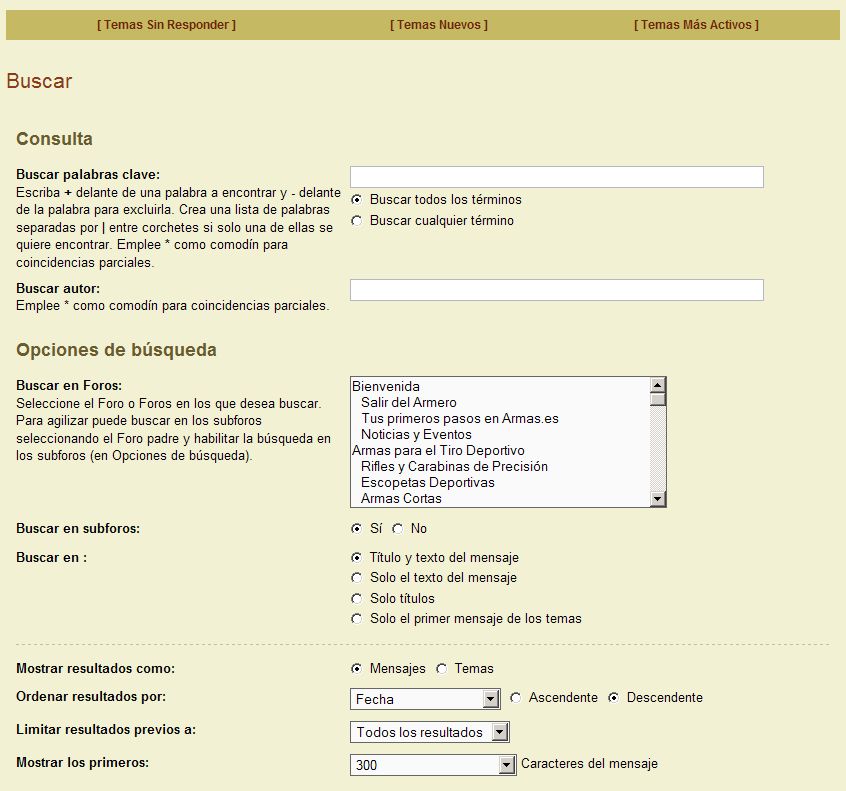Click the forum list scroll up arrow
Image resolution: width=846 pixels, height=791 pixels.
click(x=657, y=385)
